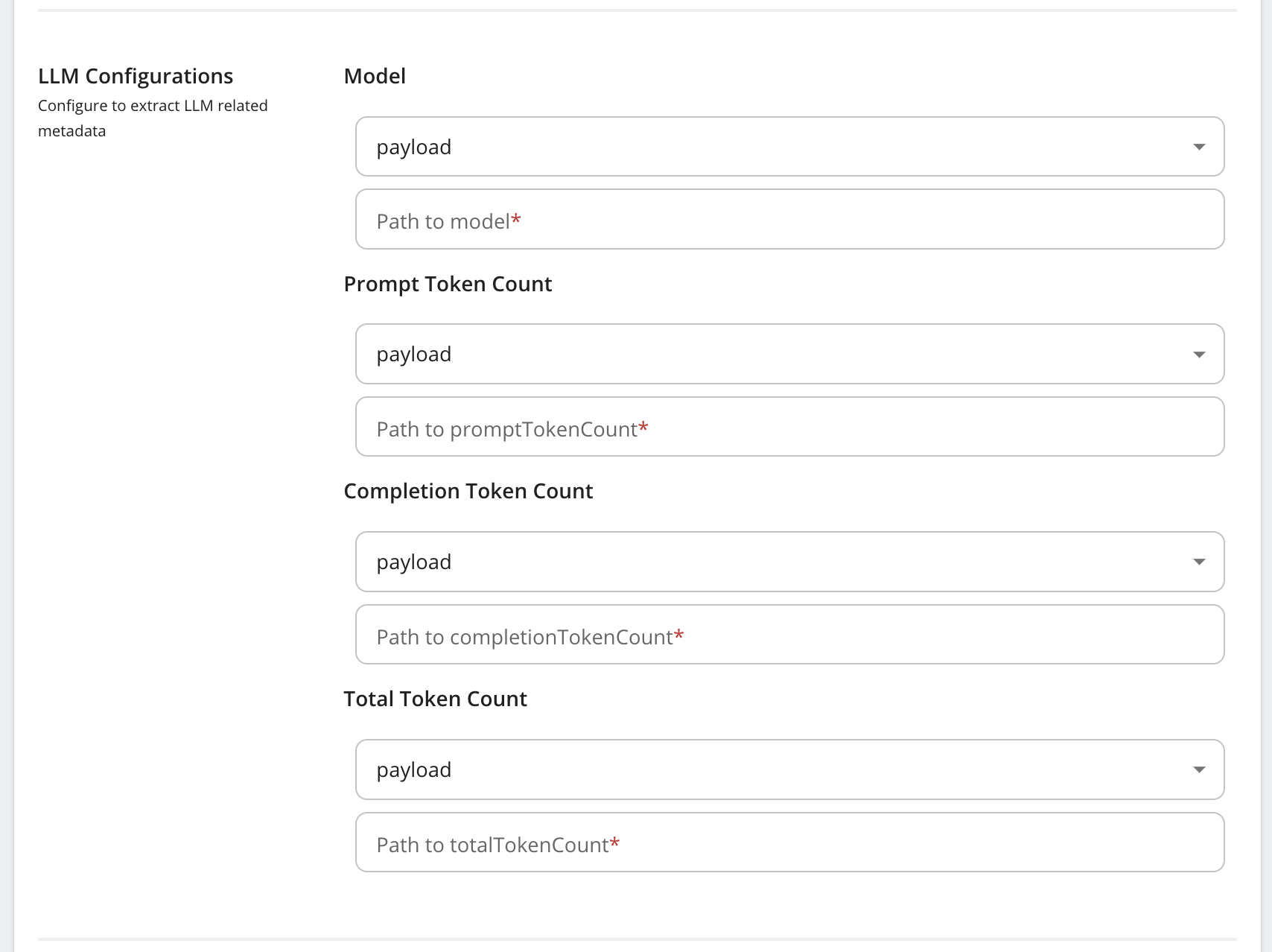Open the payload dropdown under Model
This screenshot has height=952, width=1272.
pyautogui.click(x=790, y=147)
